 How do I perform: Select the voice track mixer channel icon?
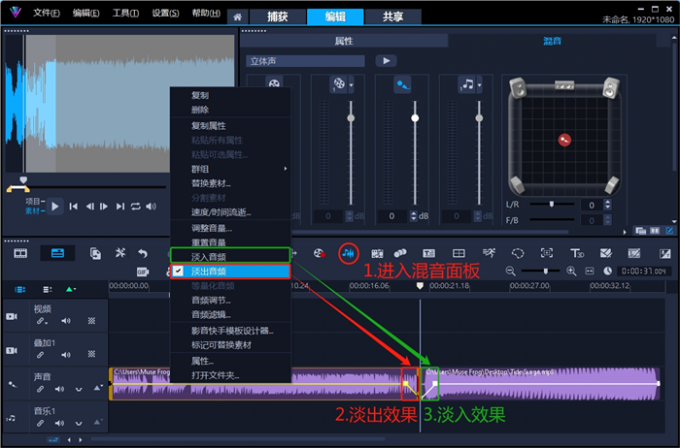402,85
